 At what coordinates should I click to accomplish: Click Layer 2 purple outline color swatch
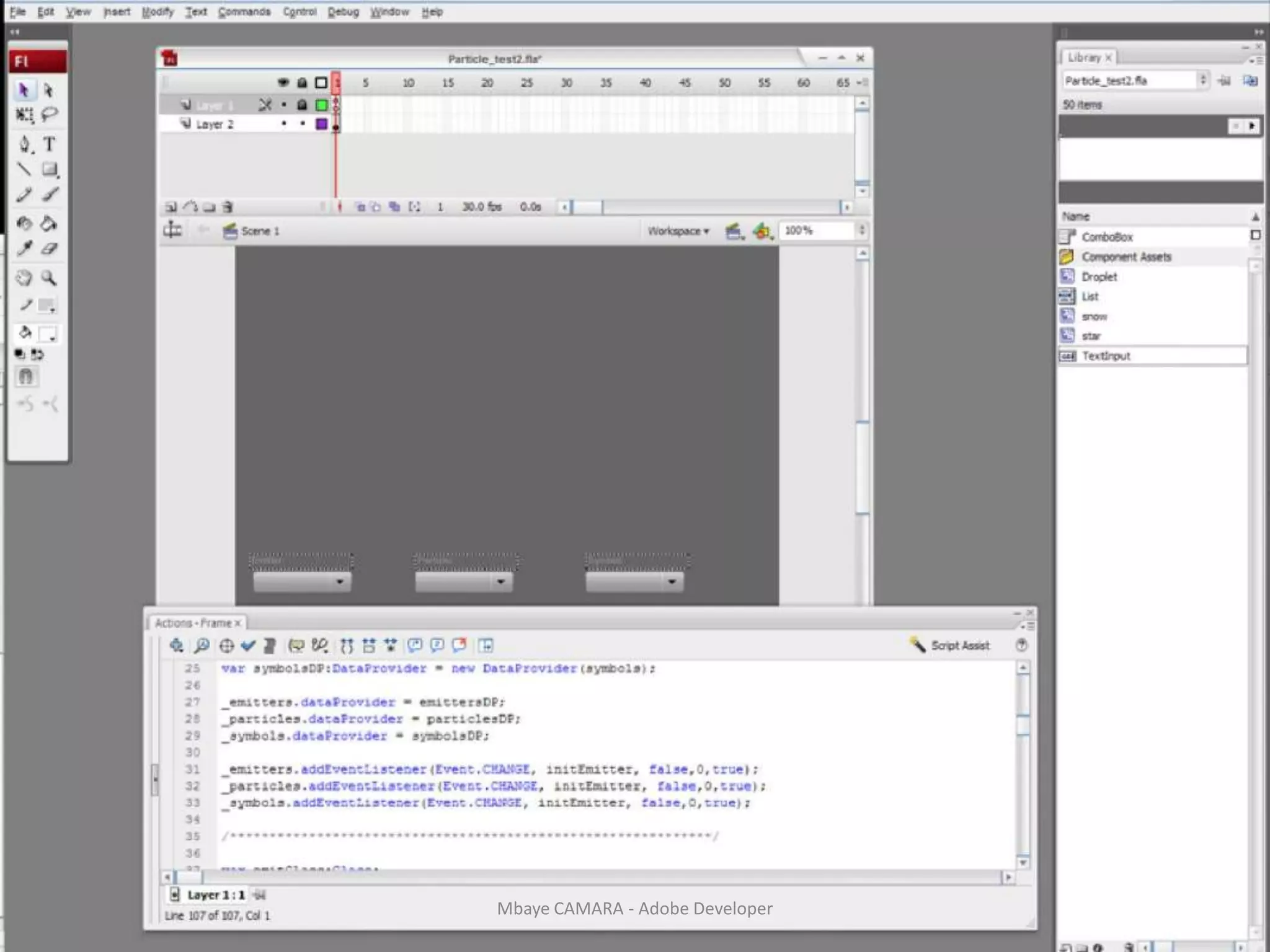click(321, 124)
